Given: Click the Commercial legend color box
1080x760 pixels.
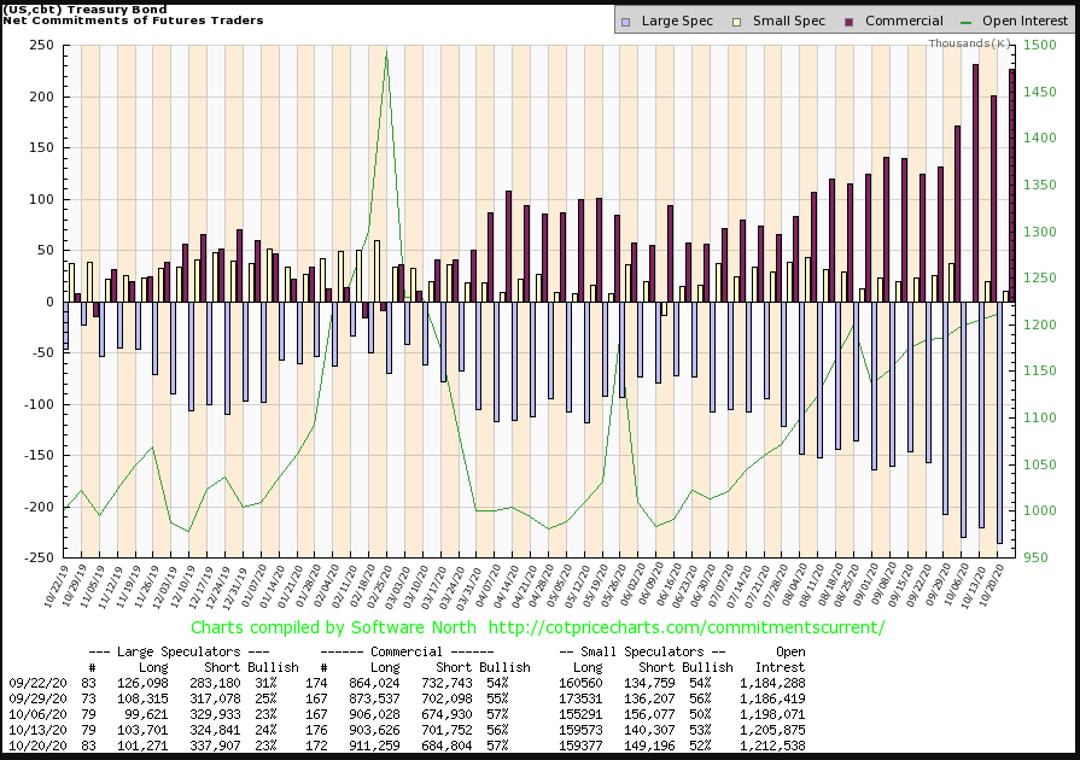Looking at the screenshot, I should (850, 21).
